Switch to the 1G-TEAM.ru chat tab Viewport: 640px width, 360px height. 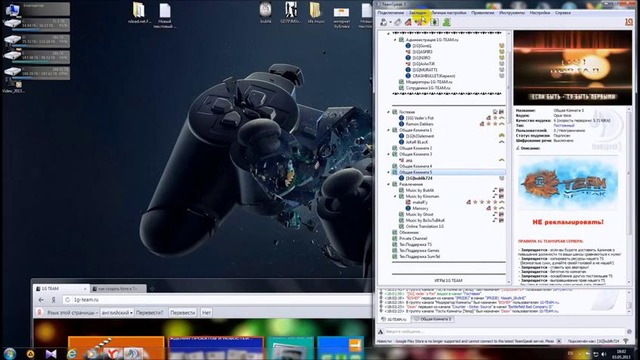click(x=393, y=319)
